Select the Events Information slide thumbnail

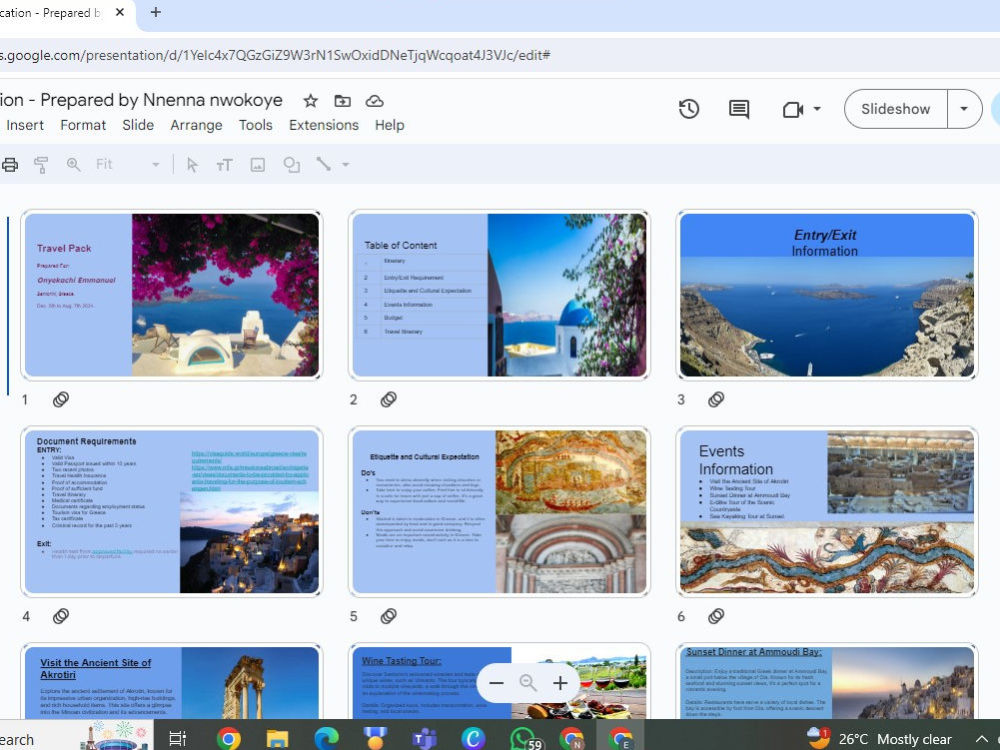[827, 511]
